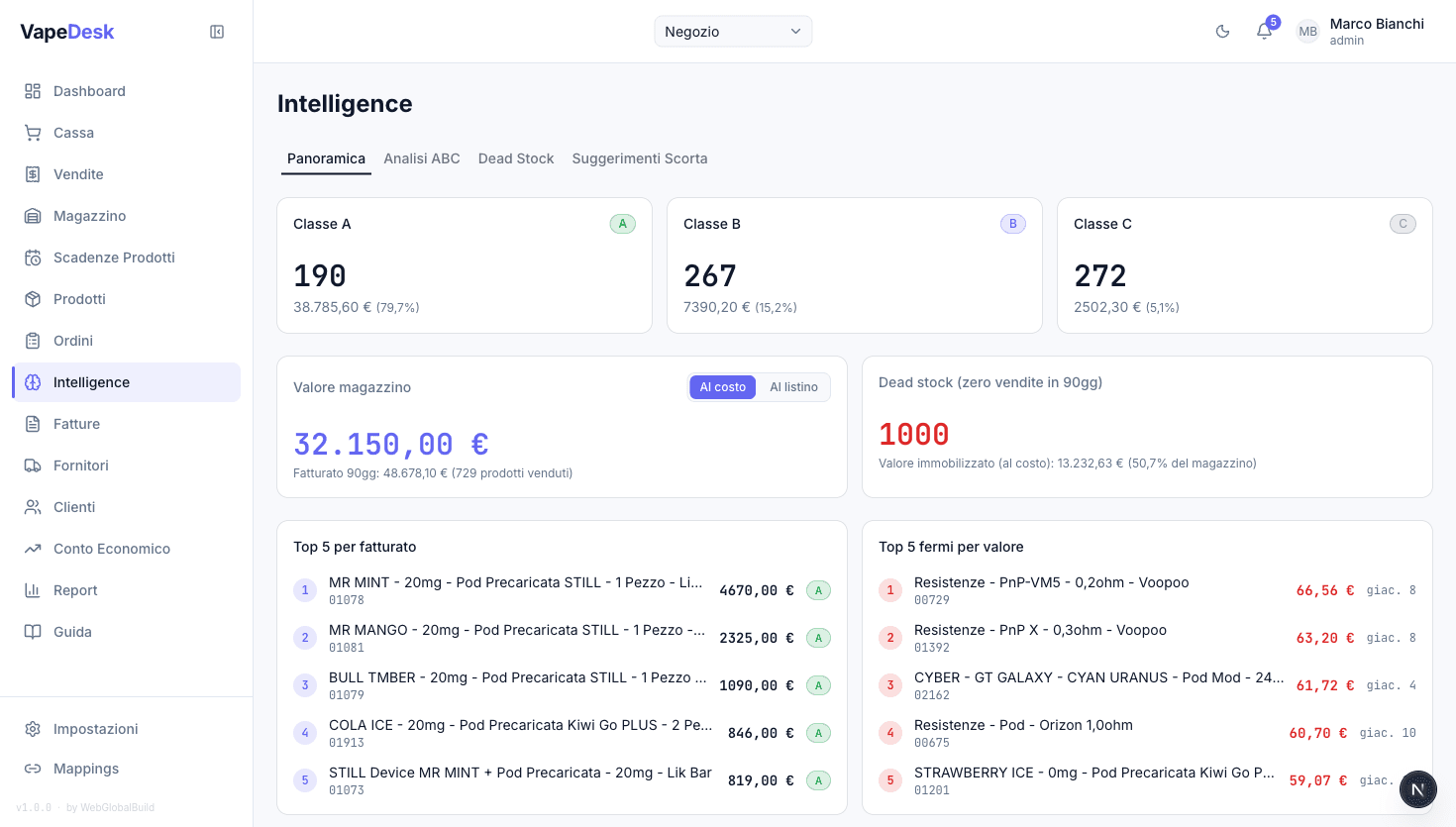The height and width of the screenshot is (827, 1456).
Task: Select the Report icon in the sidebar
Action: pyautogui.click(x=31, y=589)
